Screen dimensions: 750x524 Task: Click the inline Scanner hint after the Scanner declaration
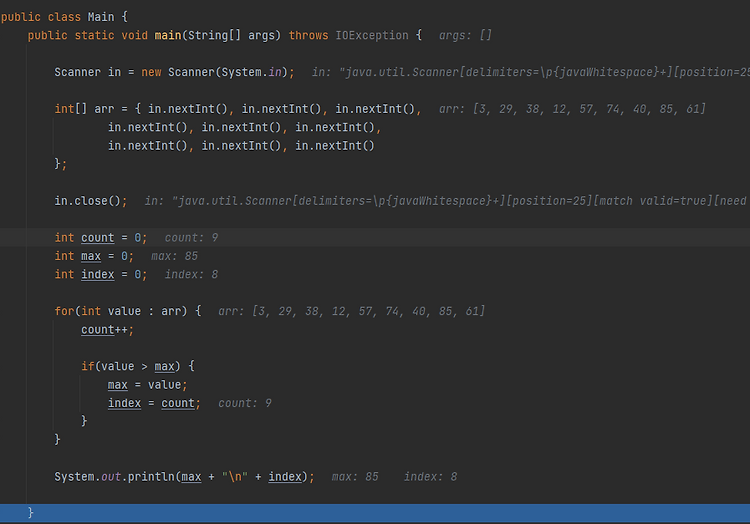(530, 72)
